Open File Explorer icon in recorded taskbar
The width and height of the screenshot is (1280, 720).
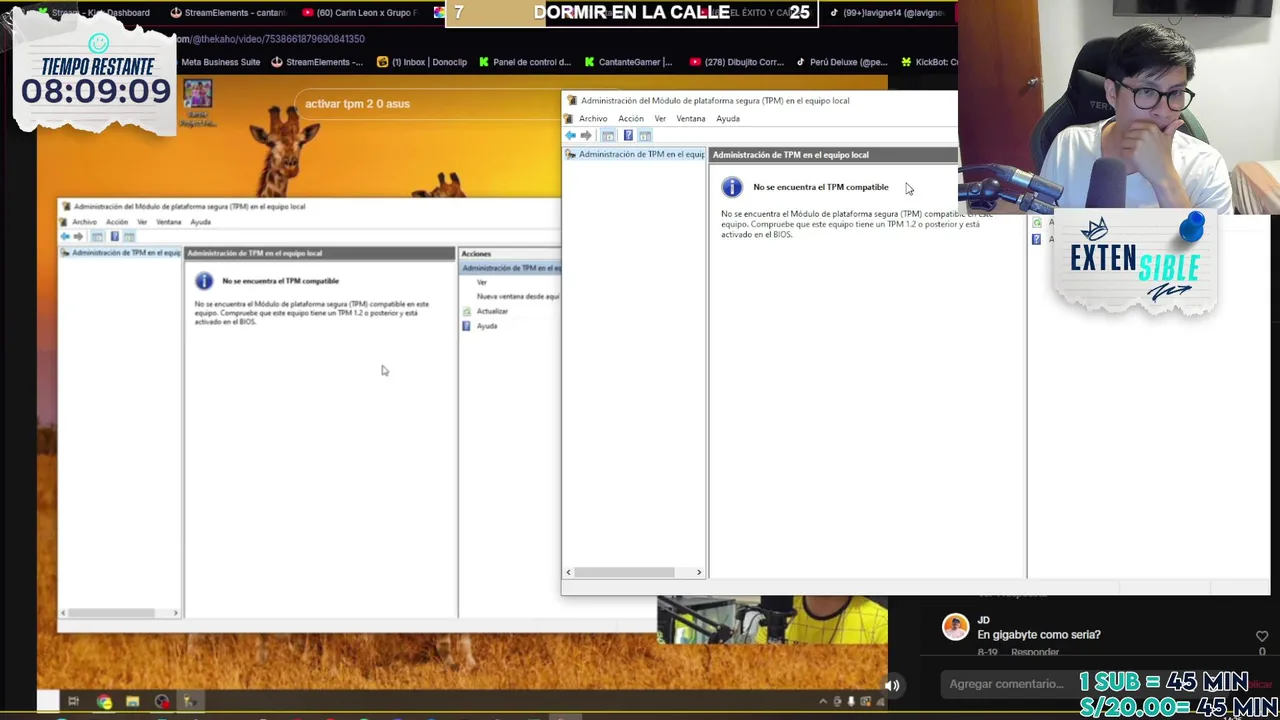point(132,702)
